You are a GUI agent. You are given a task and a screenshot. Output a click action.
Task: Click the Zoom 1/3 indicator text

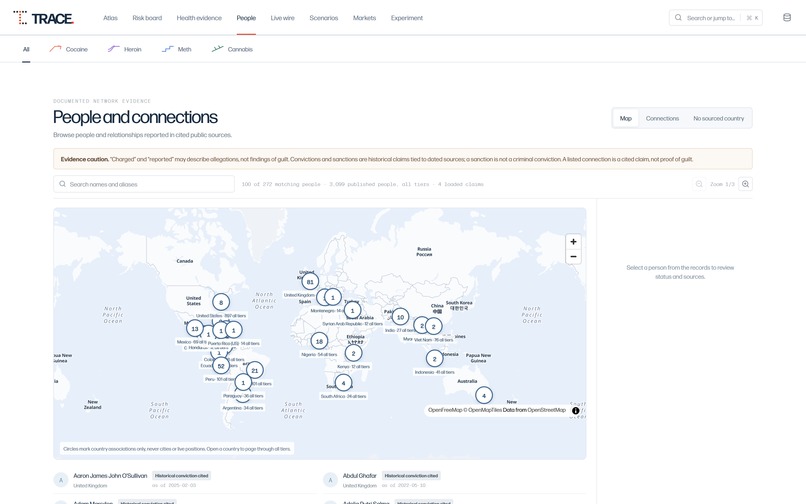click(722, 184)
